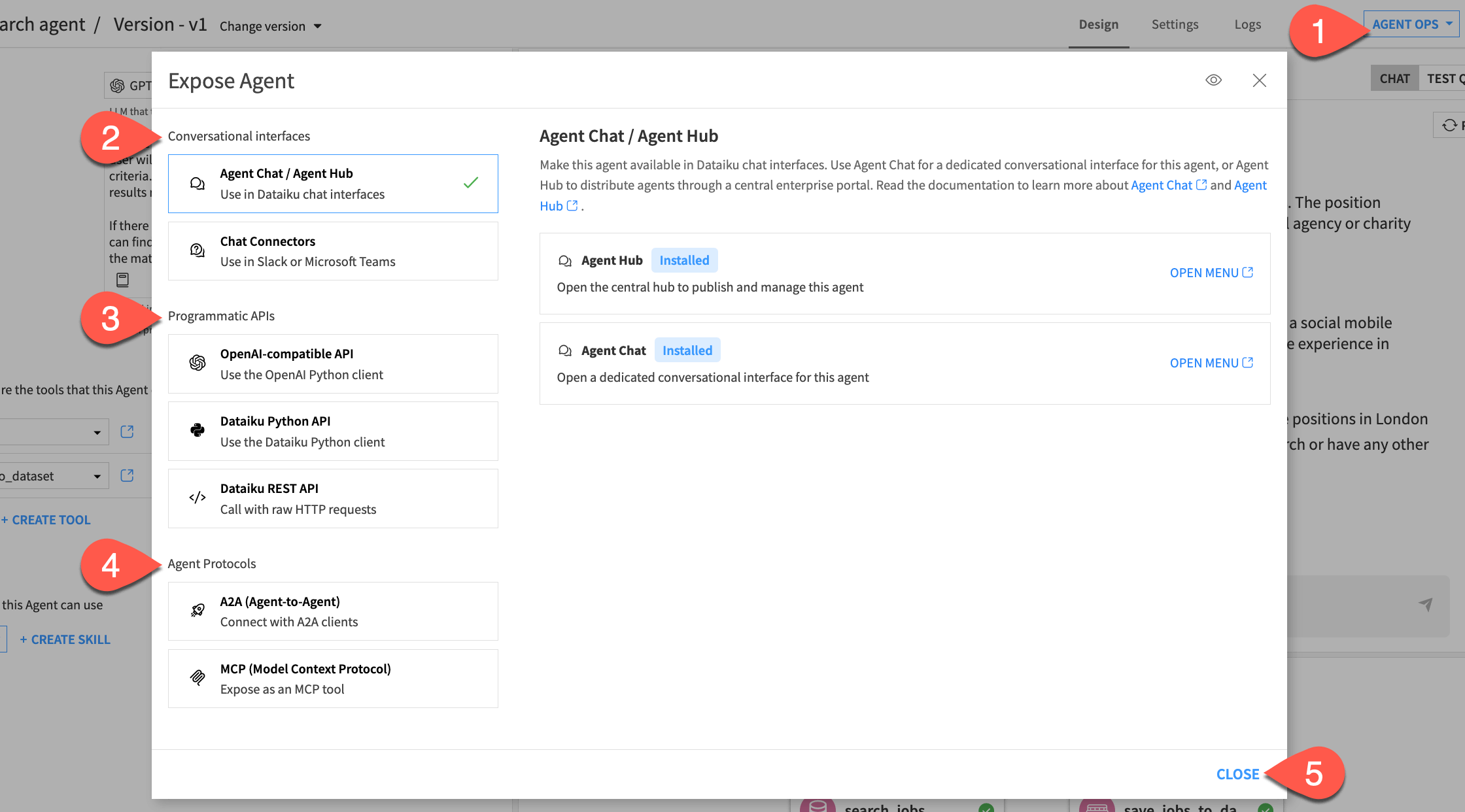Click the Chat Connectors question-bubble icon

point(197,250)
